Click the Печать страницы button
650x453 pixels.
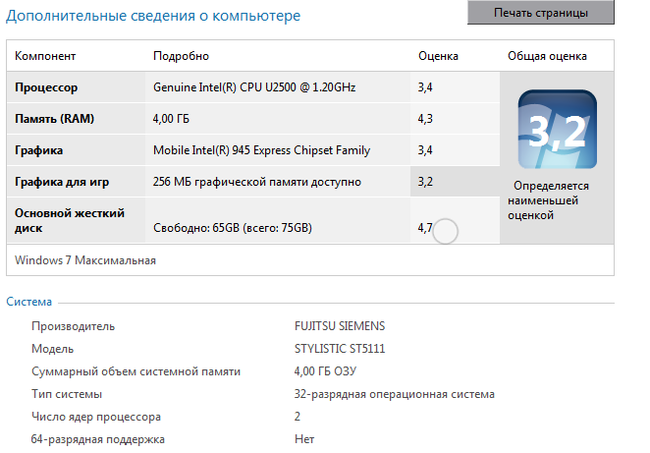(540, 13)
